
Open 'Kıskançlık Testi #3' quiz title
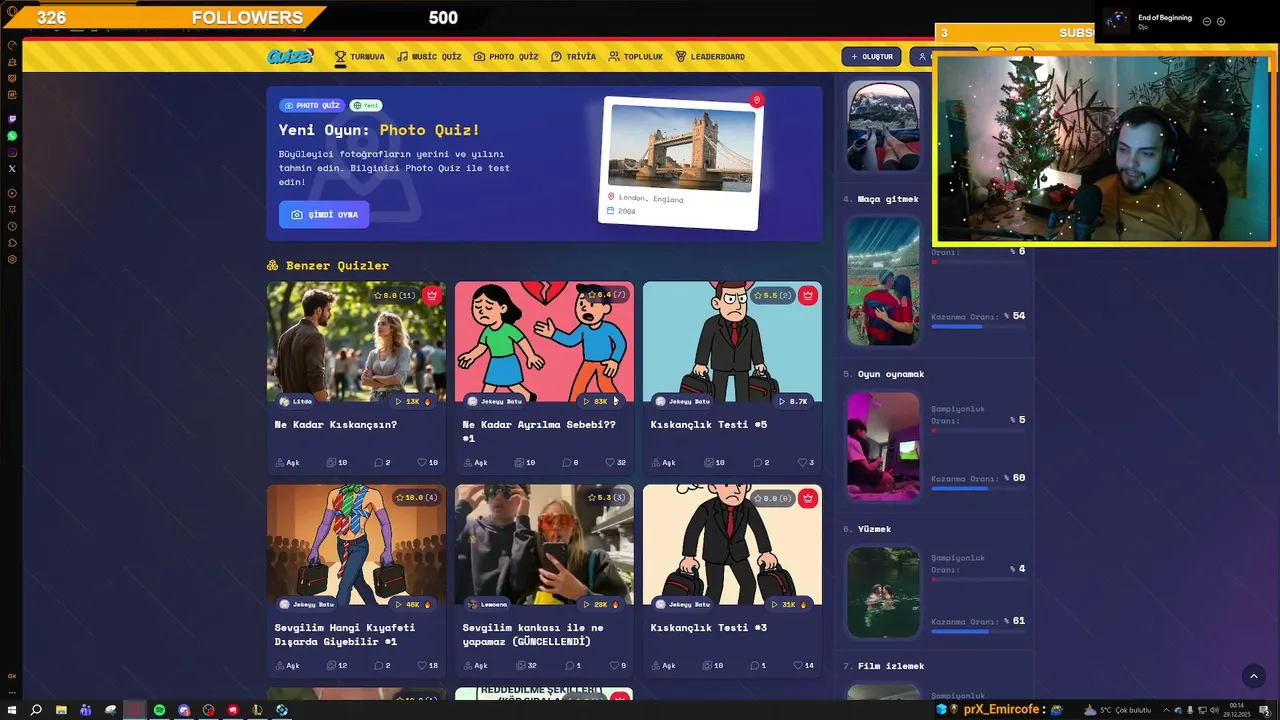pos(709,628)
